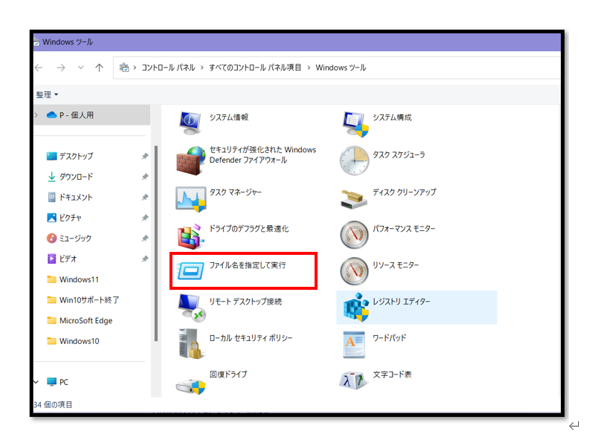Click the pin icon beside ダウンロード
Viewport: 589px width, 434px height.
pyautogui.click(x=145, y=177)
